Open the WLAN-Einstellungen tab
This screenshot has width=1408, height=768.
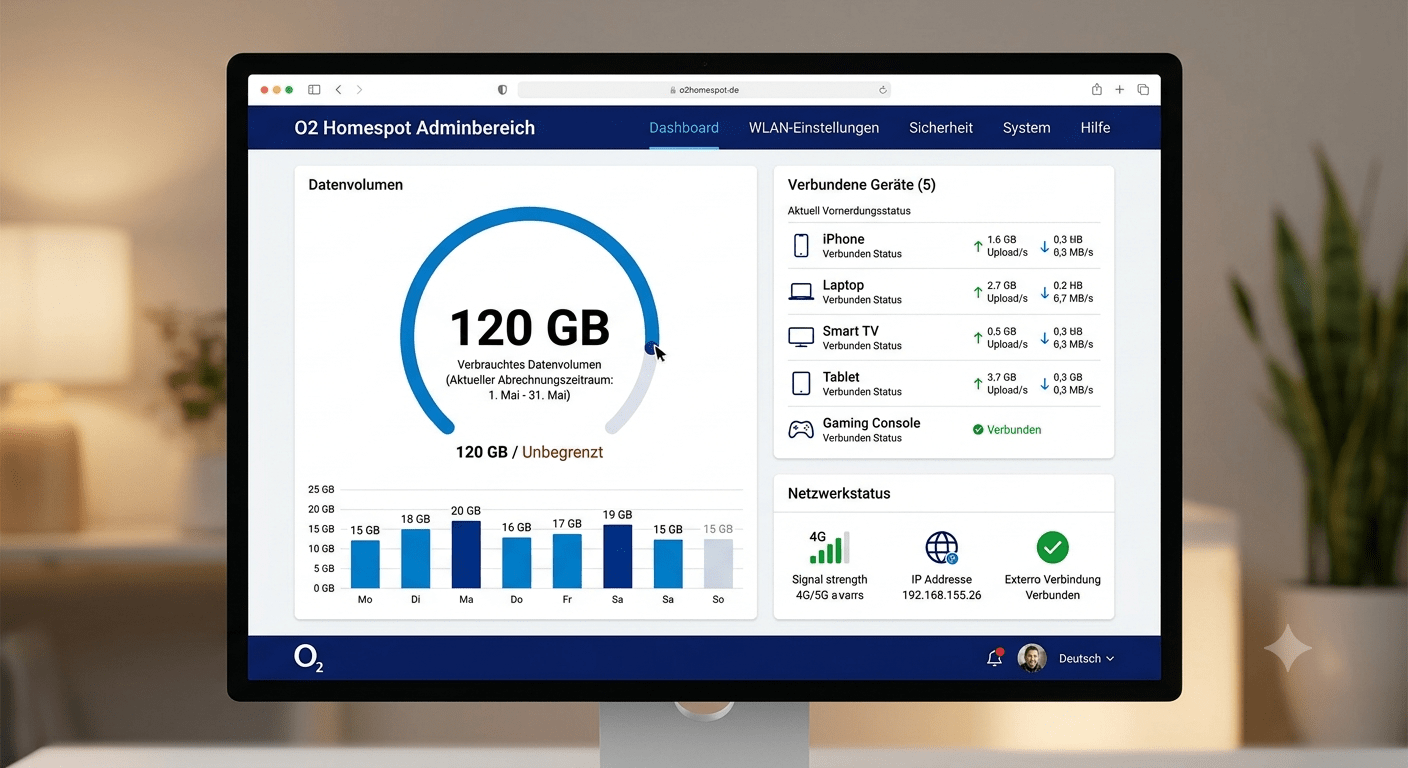coord(814,128)
